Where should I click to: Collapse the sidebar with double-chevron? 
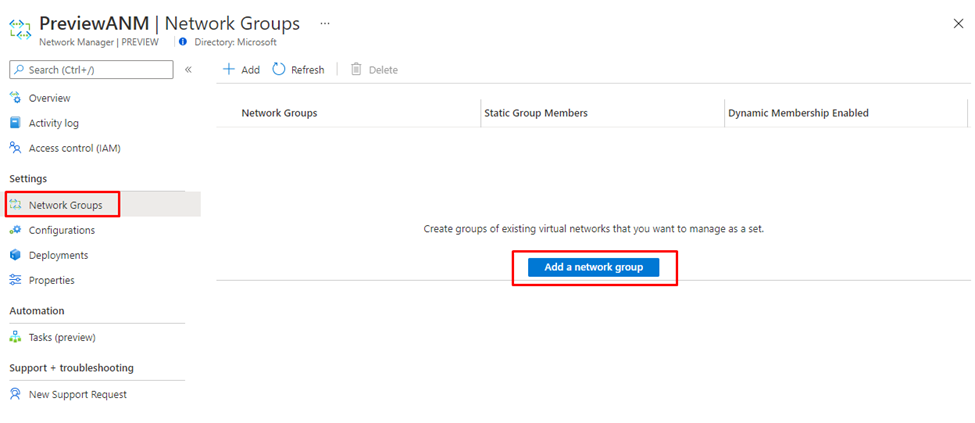(x=188, y=70)
